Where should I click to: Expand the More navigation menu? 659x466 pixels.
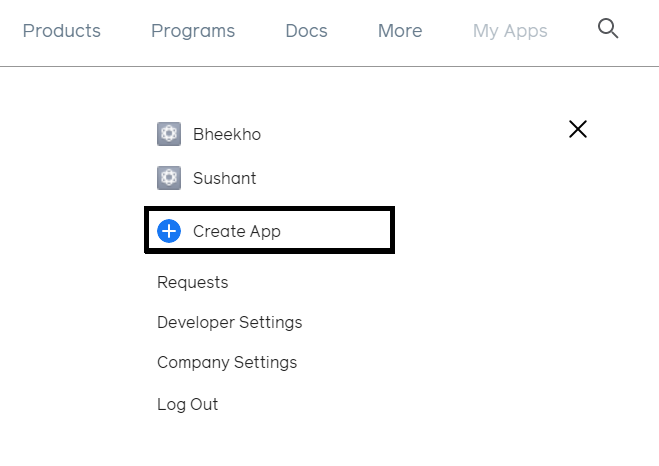point(400,31)
